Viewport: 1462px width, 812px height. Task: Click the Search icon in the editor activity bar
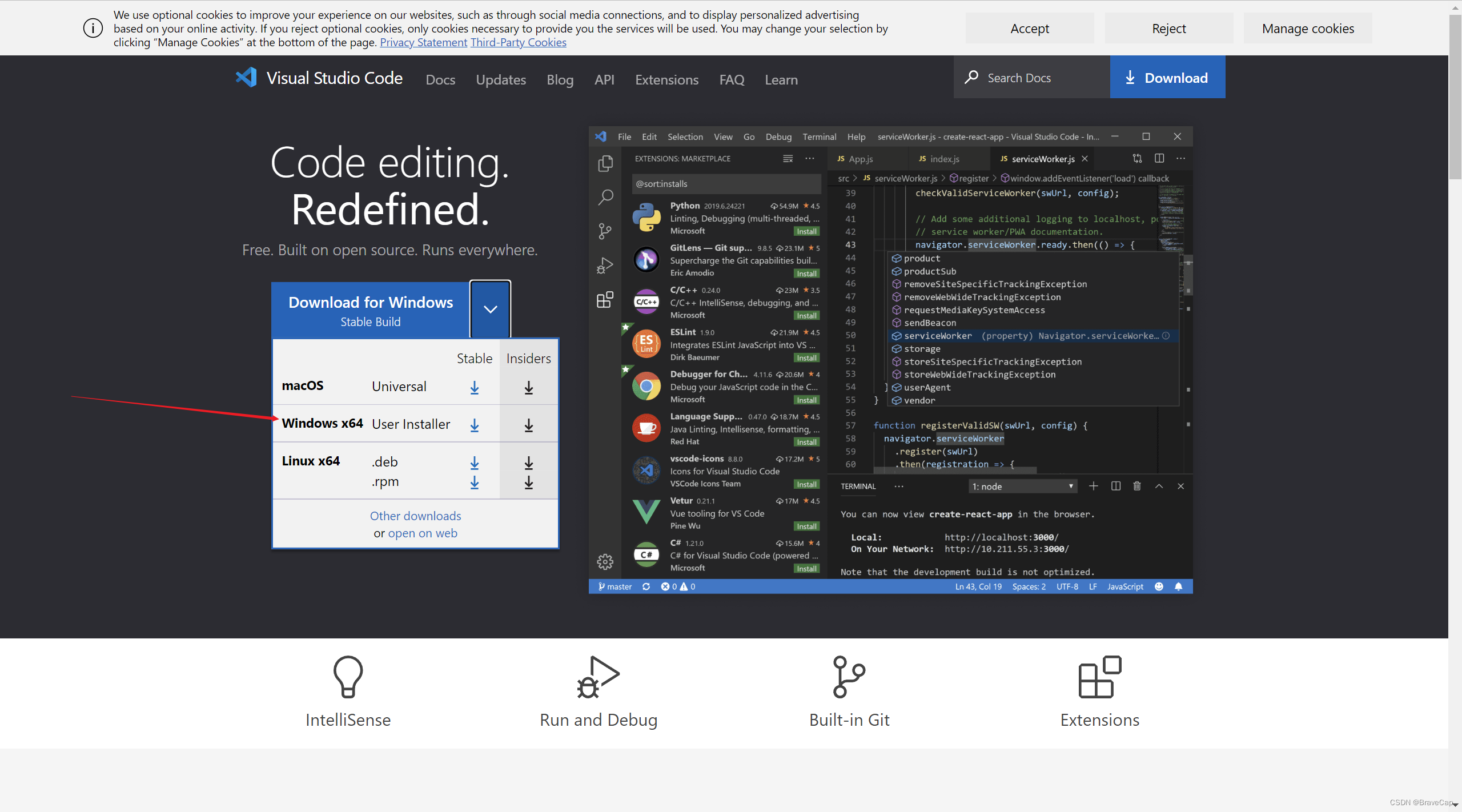coord(605,198)
